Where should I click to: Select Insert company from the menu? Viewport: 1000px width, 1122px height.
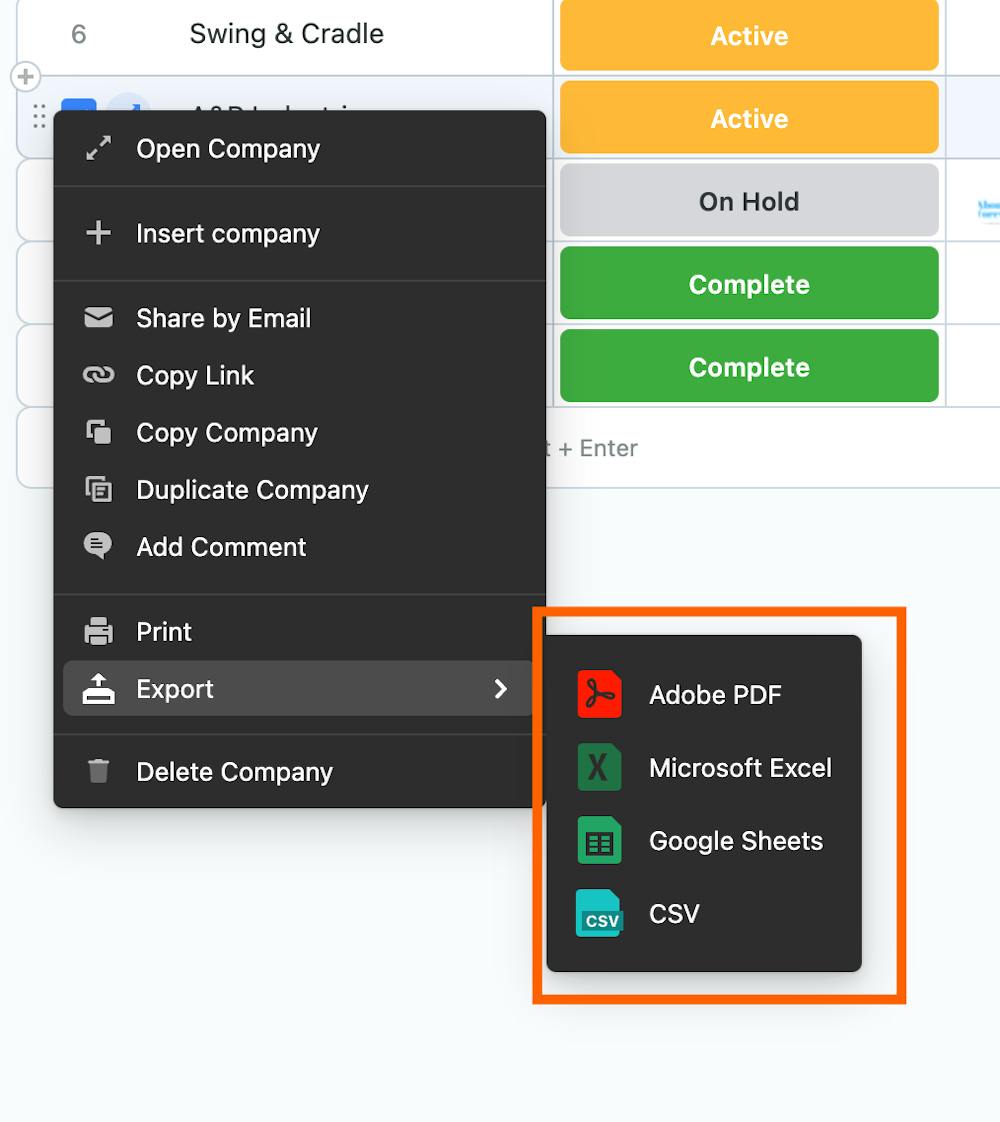[228, 234]
